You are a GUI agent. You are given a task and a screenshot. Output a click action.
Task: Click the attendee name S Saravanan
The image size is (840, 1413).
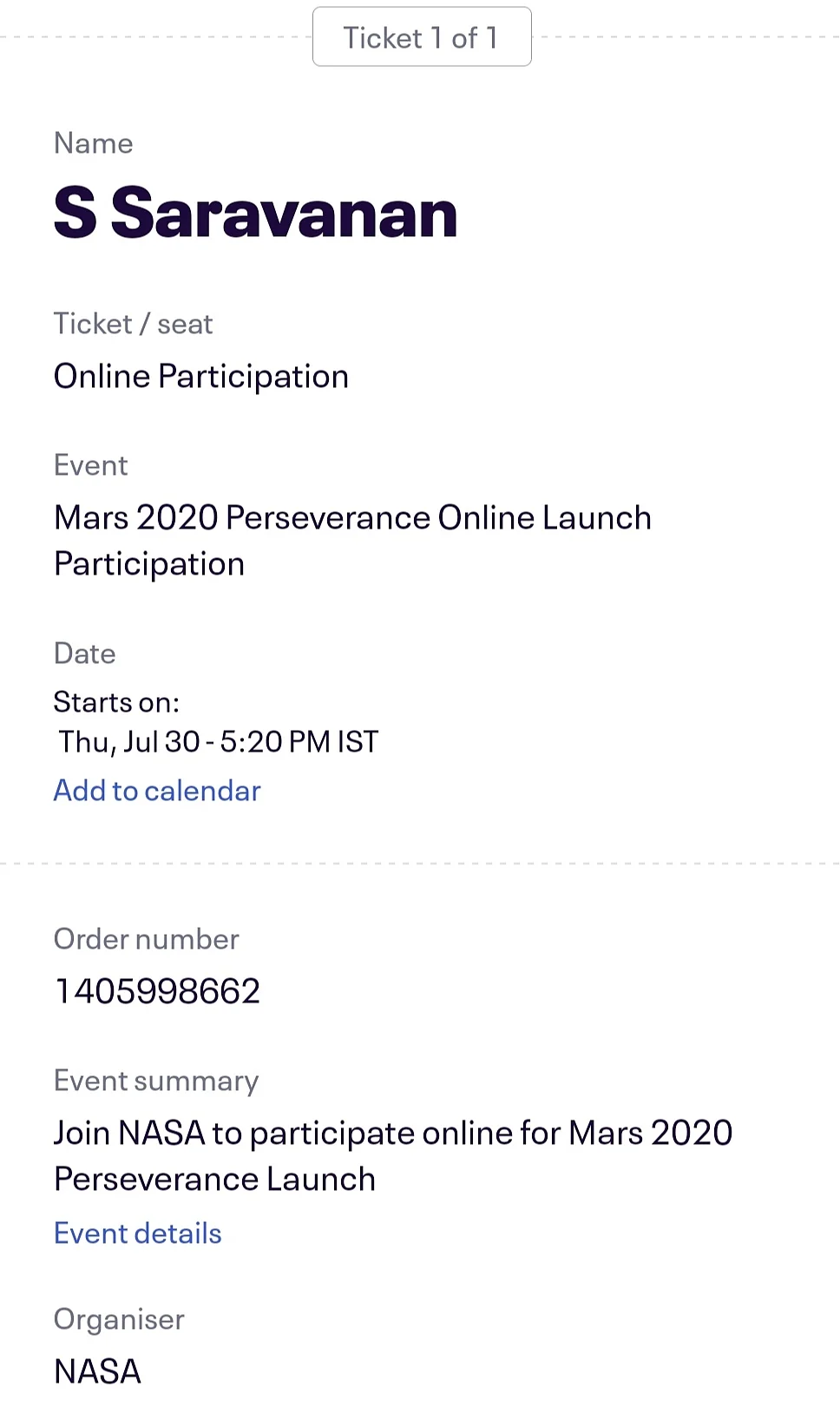point(255,213)
